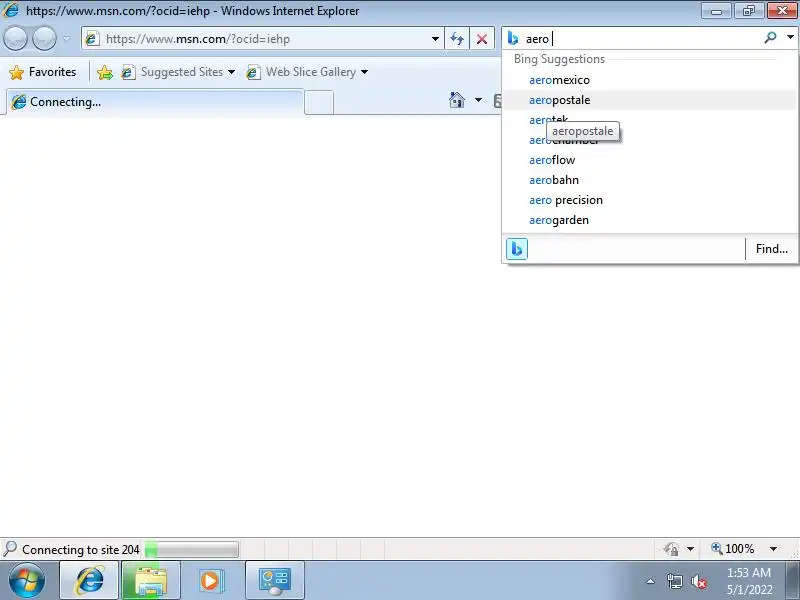Click the status bar magnifier icon
The image size is (800, 600).
click(10, 549)
